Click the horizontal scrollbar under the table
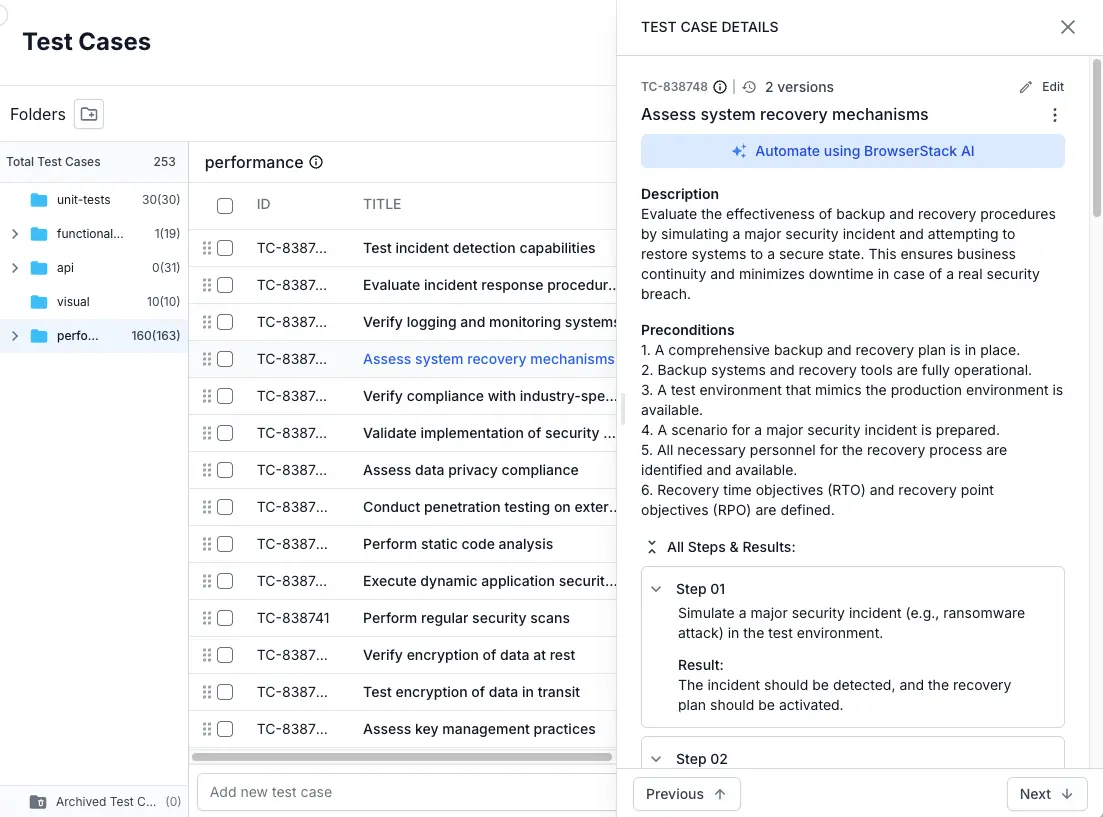 tap(401, 758)
